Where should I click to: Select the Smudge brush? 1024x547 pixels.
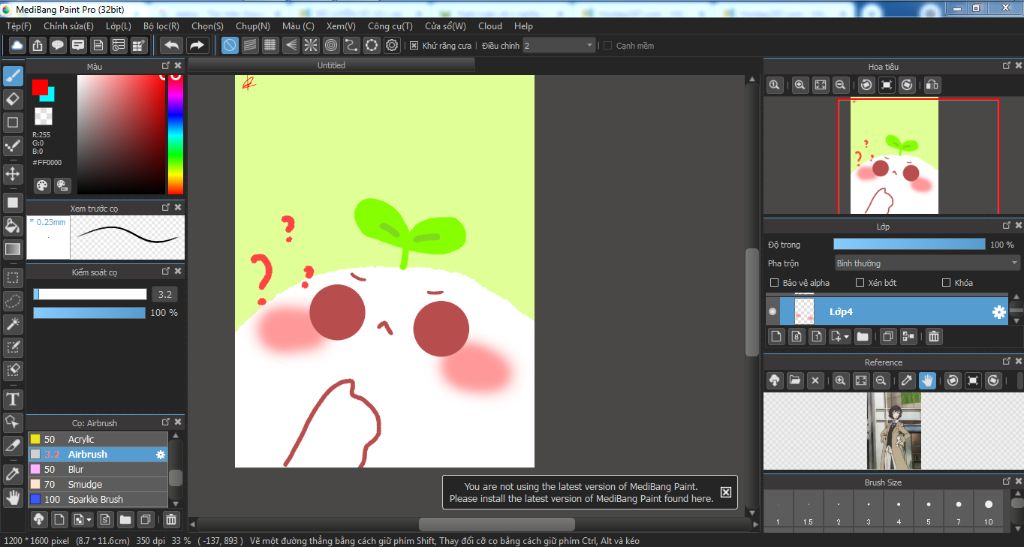pos(98,484)
